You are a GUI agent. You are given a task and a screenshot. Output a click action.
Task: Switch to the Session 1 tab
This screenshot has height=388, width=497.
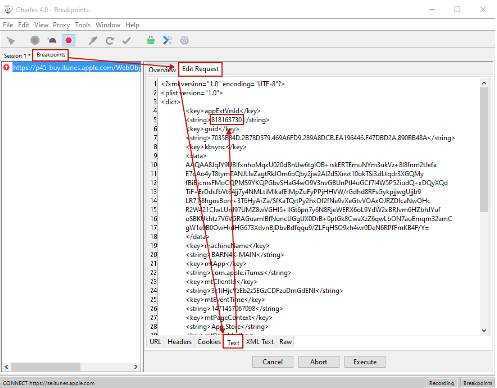(x=17, y=56)
